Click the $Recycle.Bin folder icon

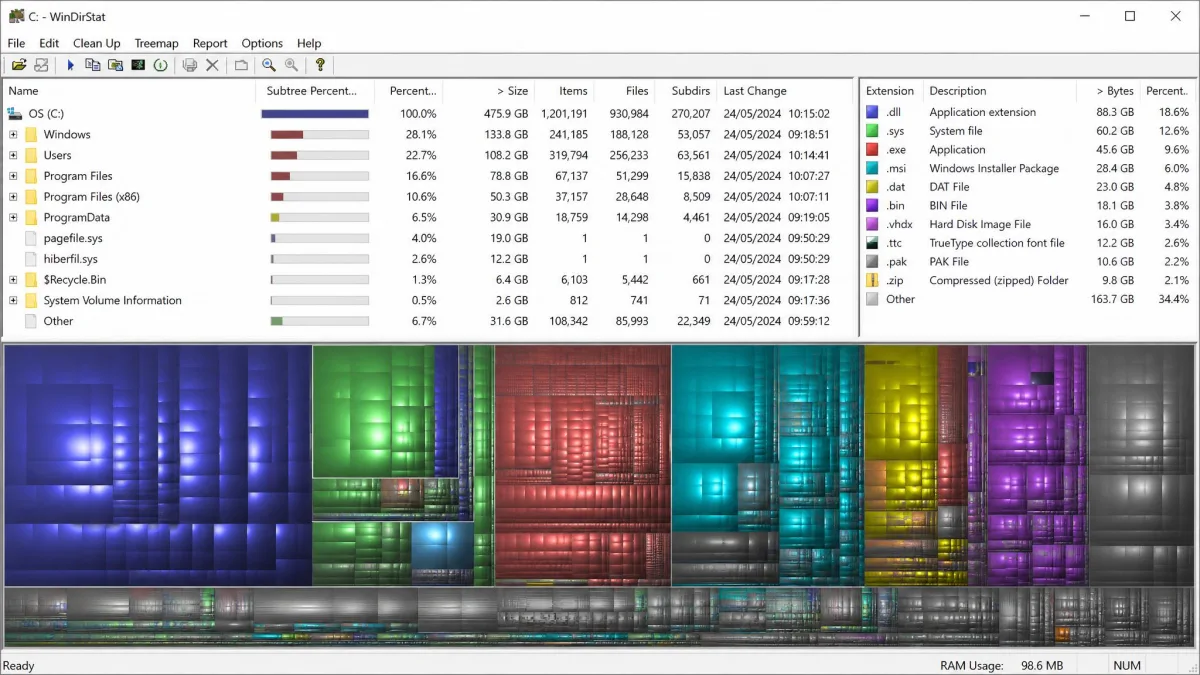coord(31,280)
